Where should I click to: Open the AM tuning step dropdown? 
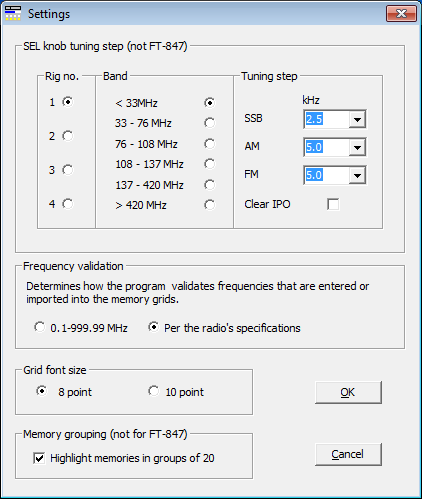pos(357,147)
